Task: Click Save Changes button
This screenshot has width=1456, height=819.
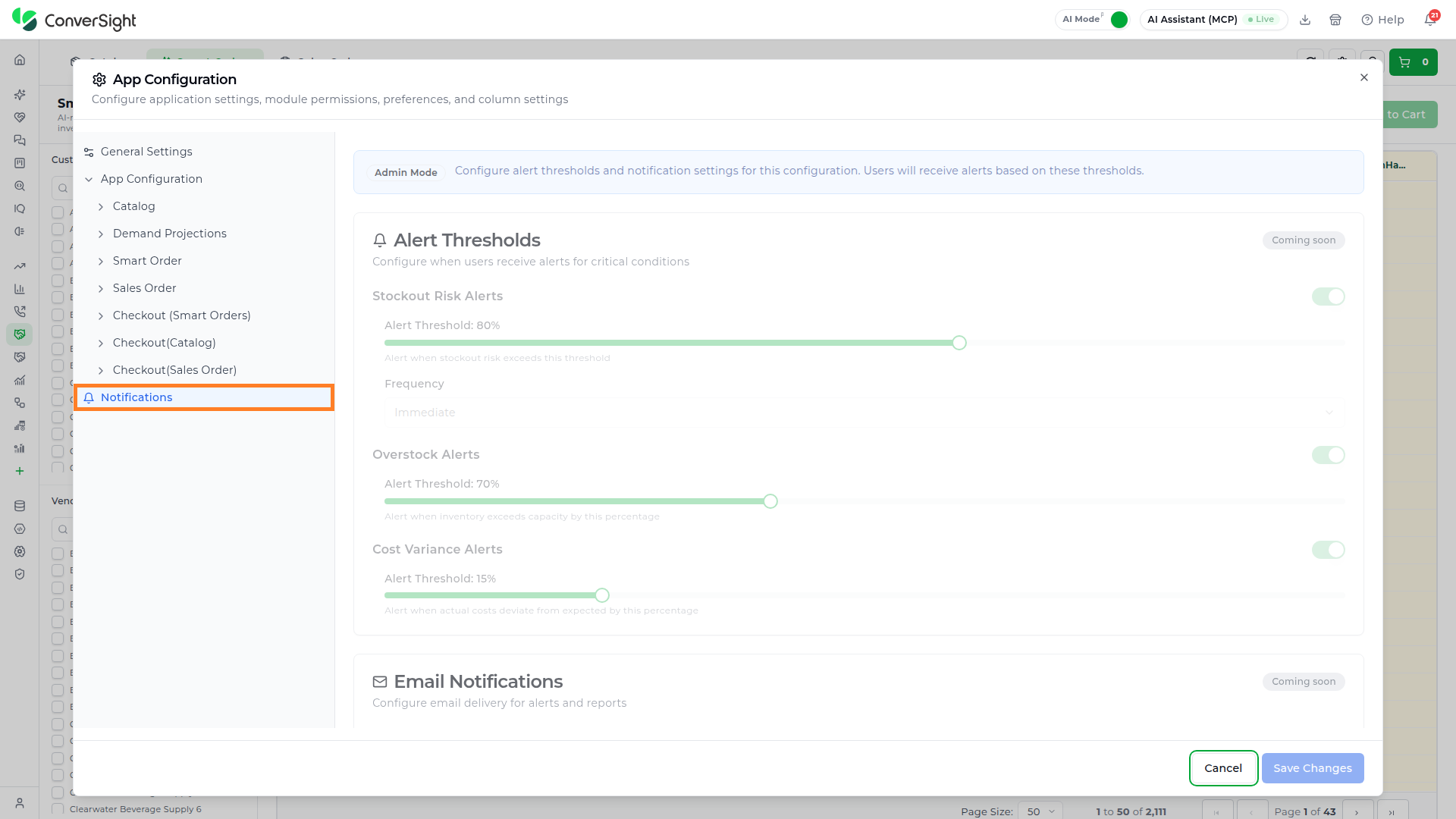Action: tap(1313, 768)
